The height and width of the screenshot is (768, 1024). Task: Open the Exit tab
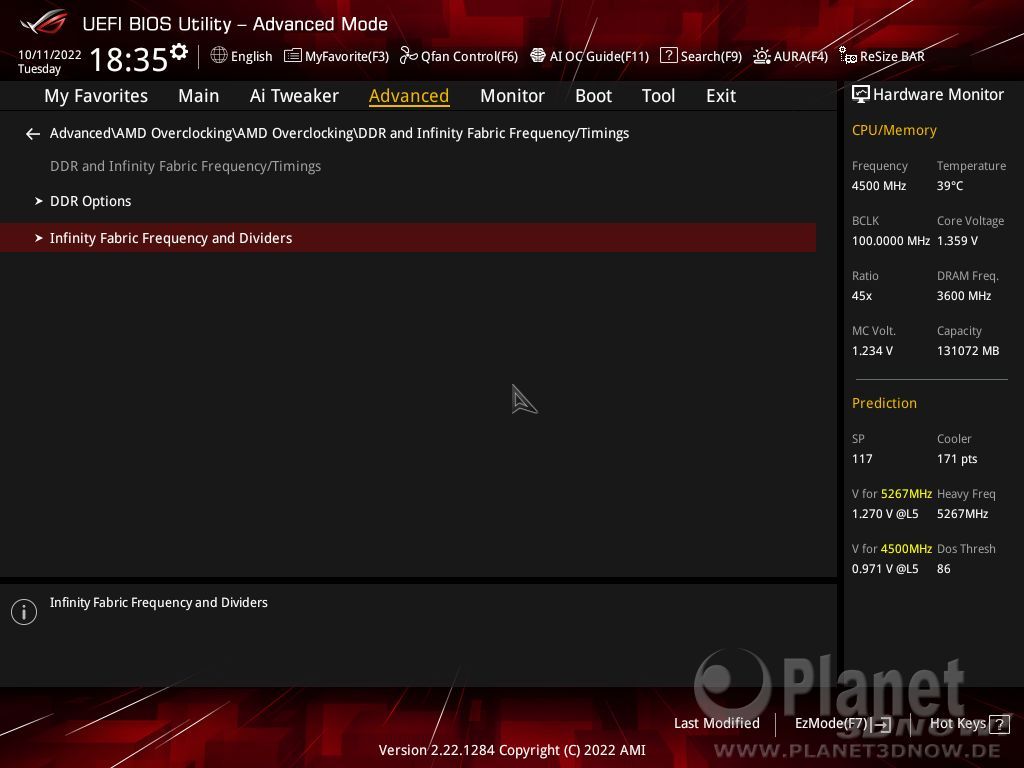[x=721, y=96]
